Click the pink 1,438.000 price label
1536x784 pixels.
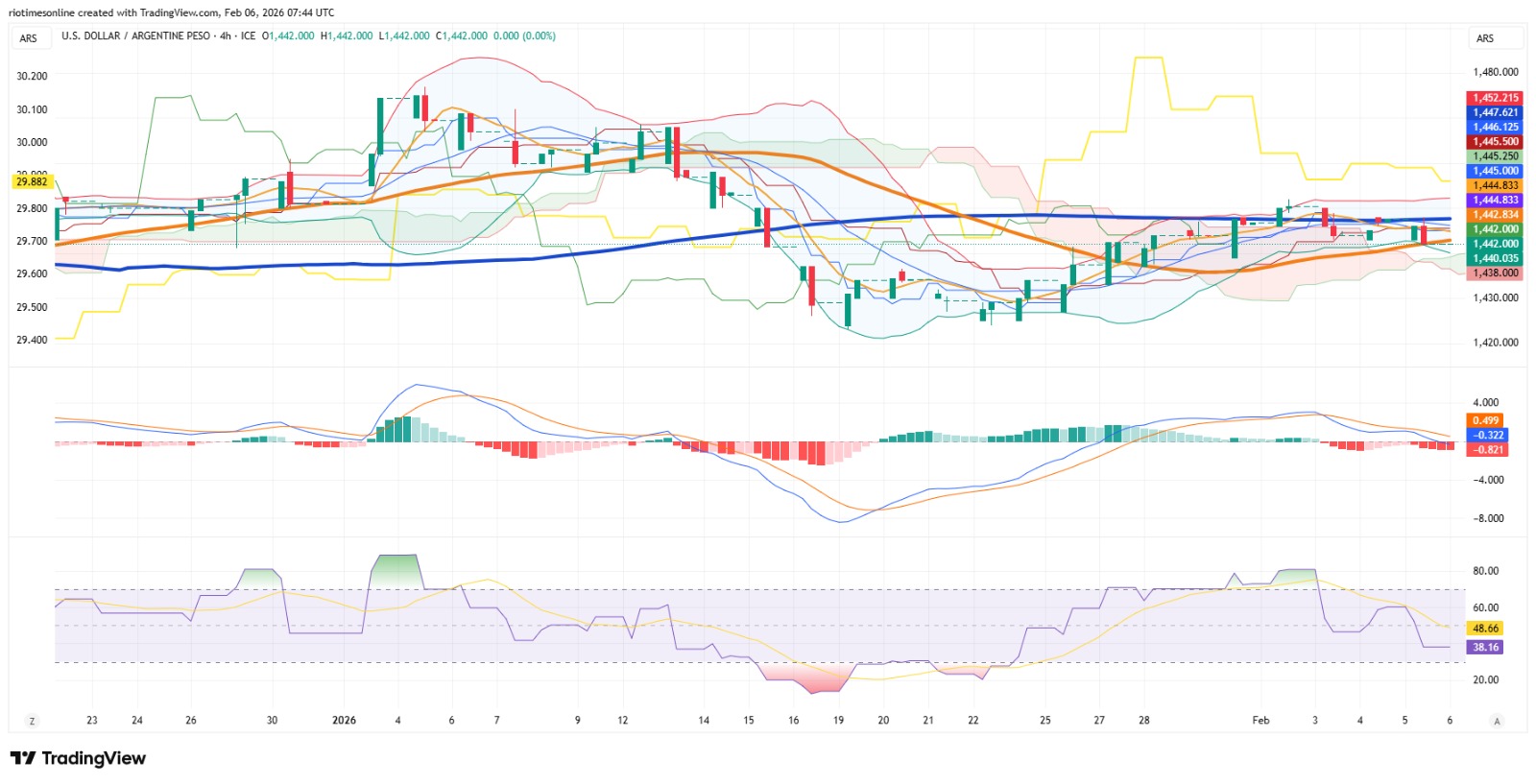click(1495, 273)
